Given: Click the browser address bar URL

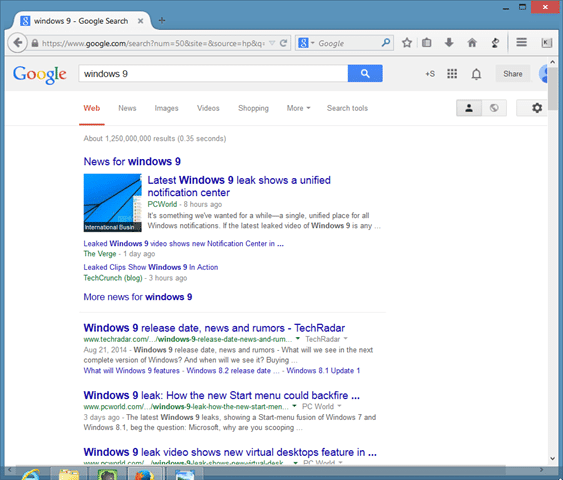Looking at the screenshot, I should [153, 43].
